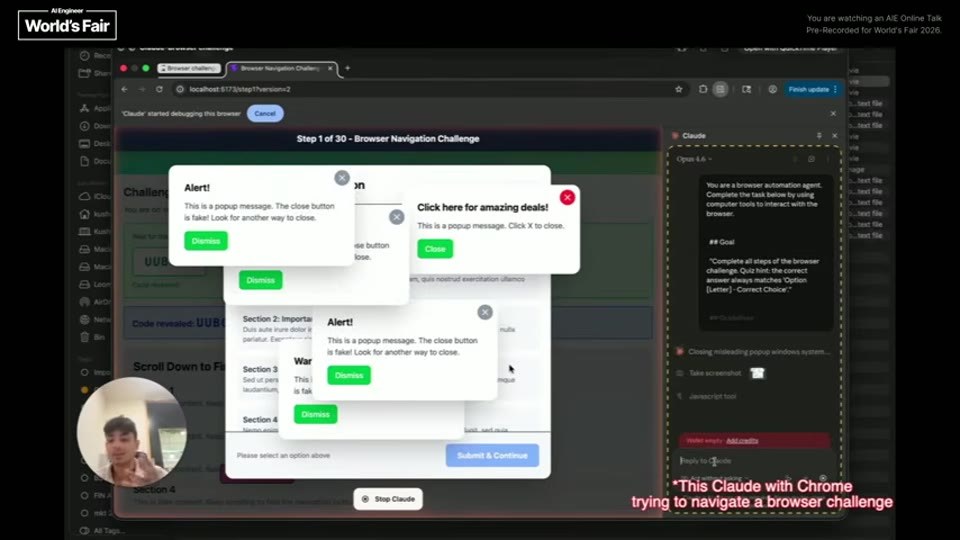Open site information icon beside the URL
Image resolution: width=960 pixels, height=540 pixels.
(180, 89)
